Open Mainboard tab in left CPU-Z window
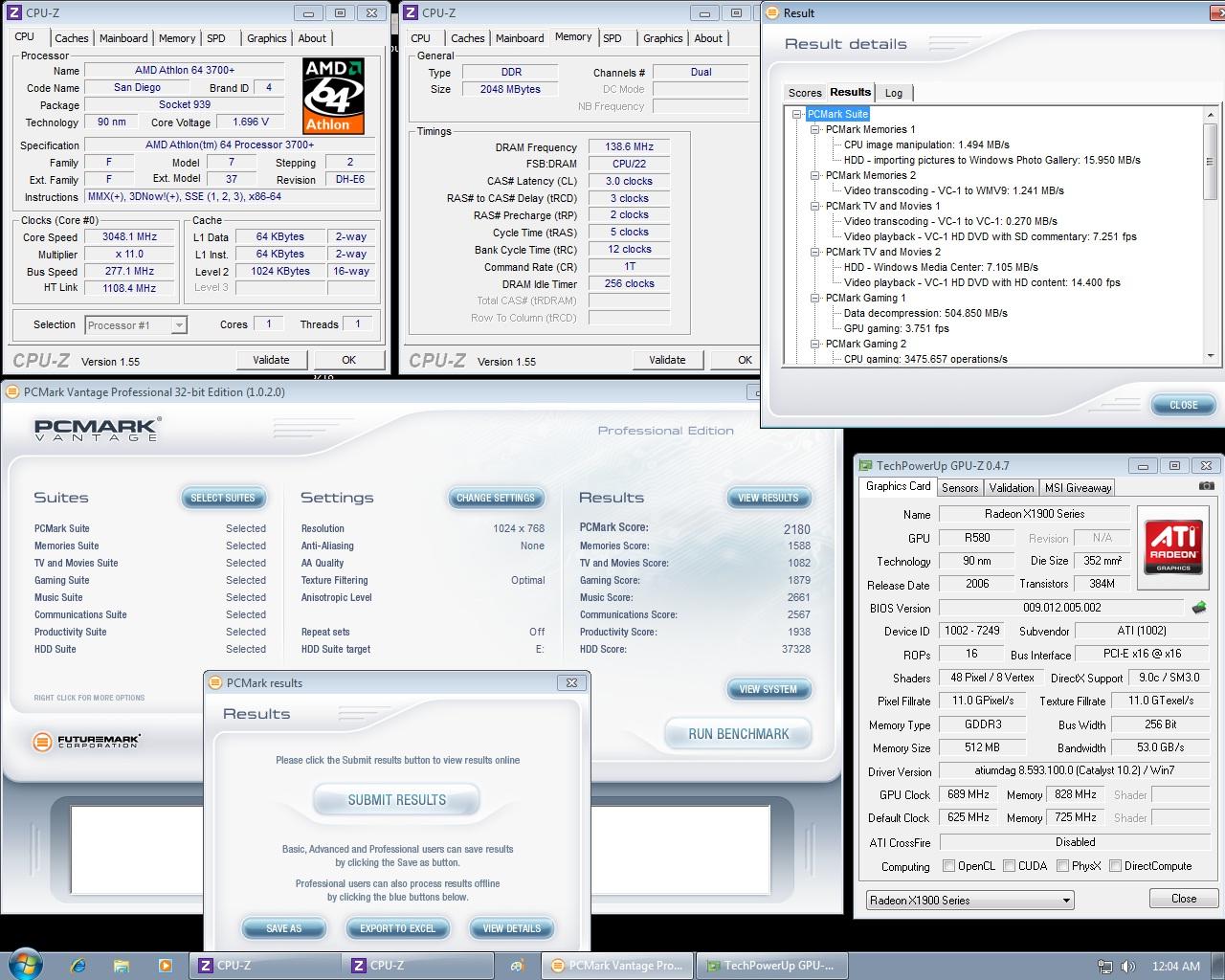 (123, 38)
